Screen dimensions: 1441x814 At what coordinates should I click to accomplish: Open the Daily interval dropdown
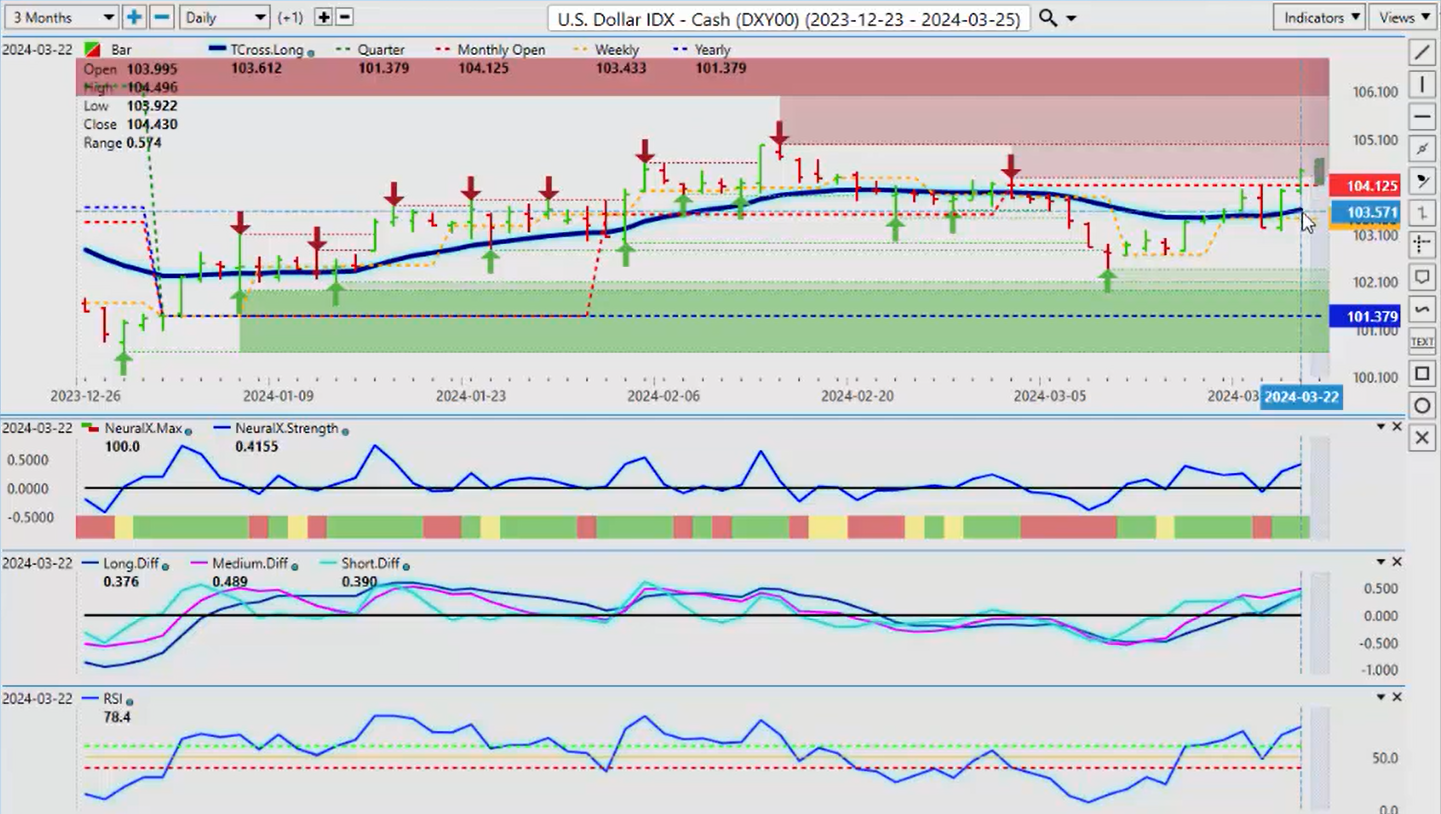pos(225,17)
